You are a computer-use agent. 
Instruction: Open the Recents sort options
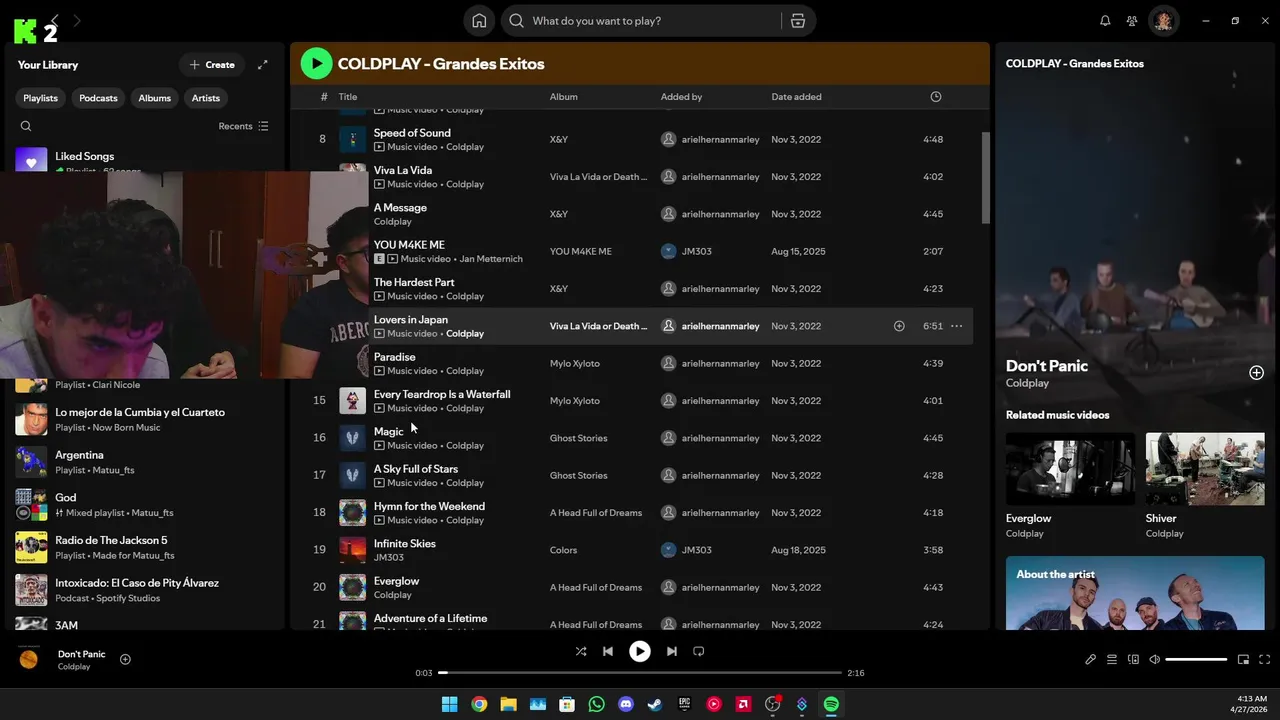click(243, 126)
